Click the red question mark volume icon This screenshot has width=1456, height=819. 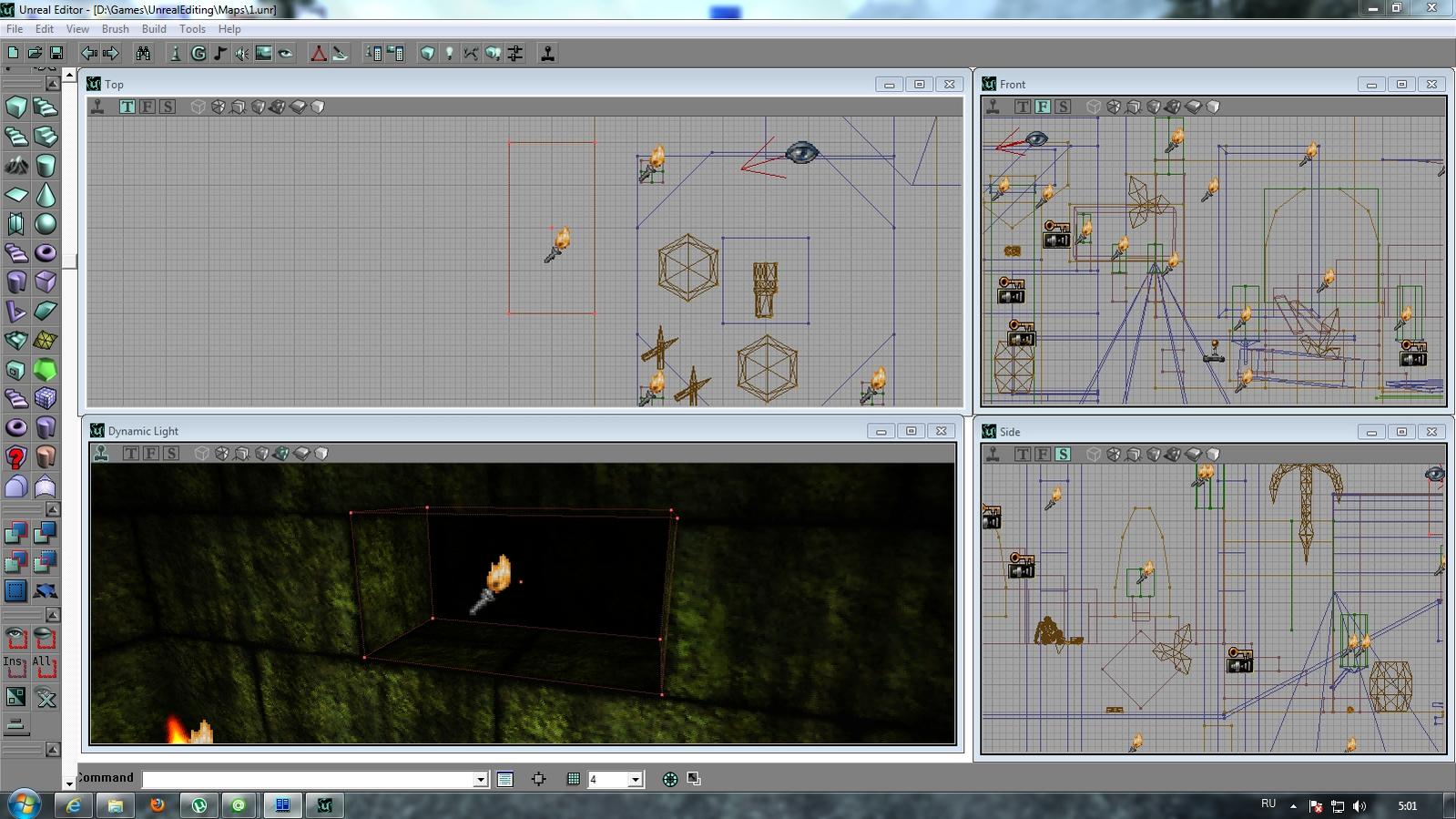coord(16,456)
